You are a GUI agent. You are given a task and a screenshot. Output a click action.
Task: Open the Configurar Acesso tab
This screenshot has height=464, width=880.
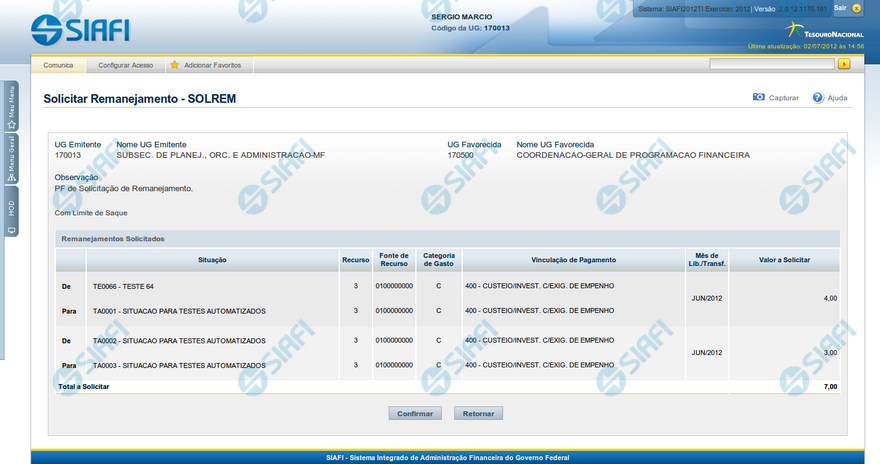point(125,64)
